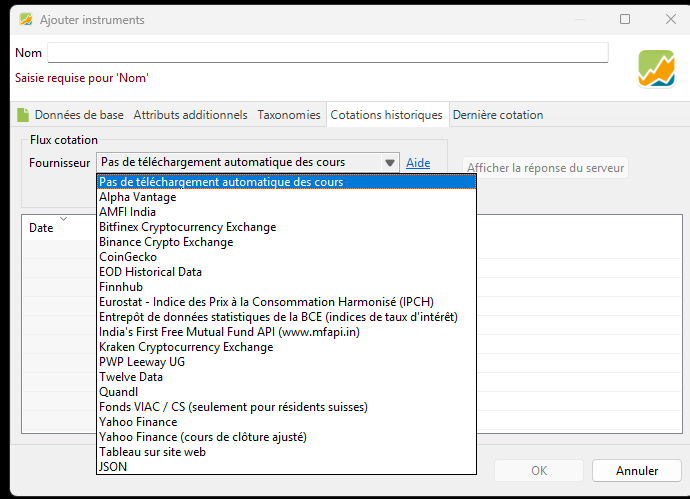
Task: Open the Taxonomies tab
Action: pyautogui.click(x=289, y=115)
